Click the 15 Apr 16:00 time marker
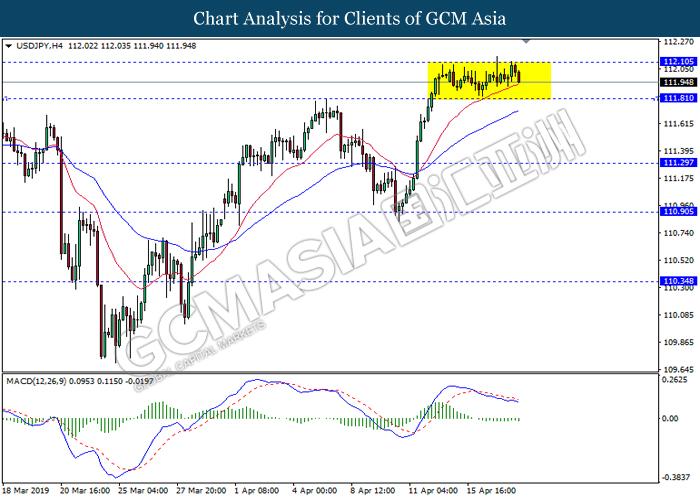Image resolution: width=700 pixels, height=500 pixels. point(491,491)
